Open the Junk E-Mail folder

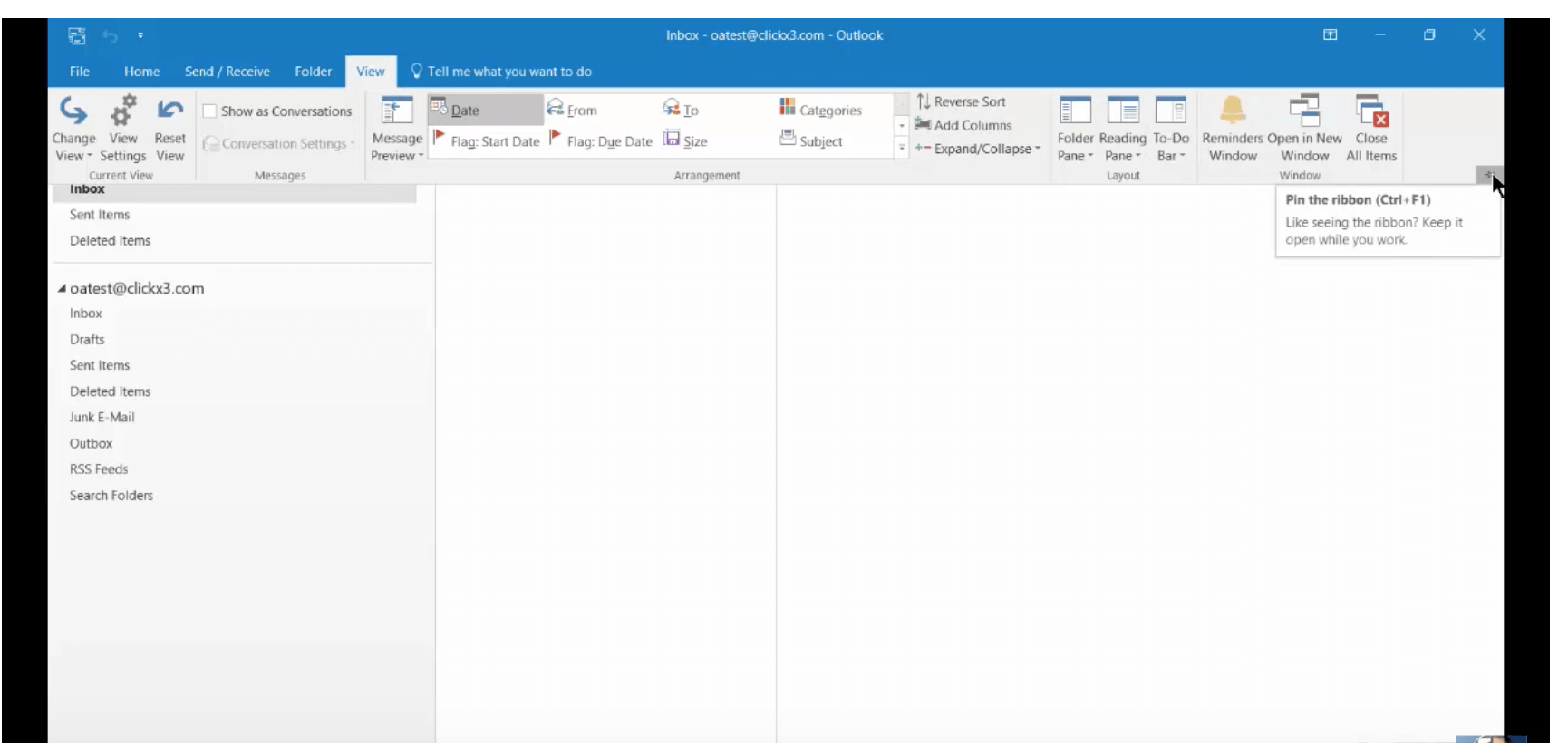[102, 418]
